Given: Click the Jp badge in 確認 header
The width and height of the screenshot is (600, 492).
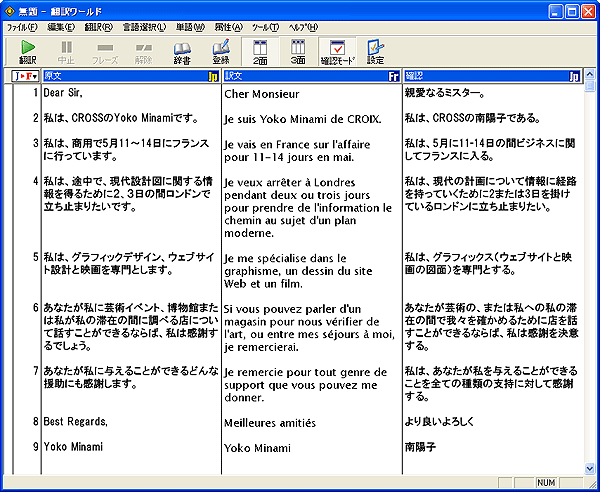Looking at the screenshot, I should click(574, 77).
